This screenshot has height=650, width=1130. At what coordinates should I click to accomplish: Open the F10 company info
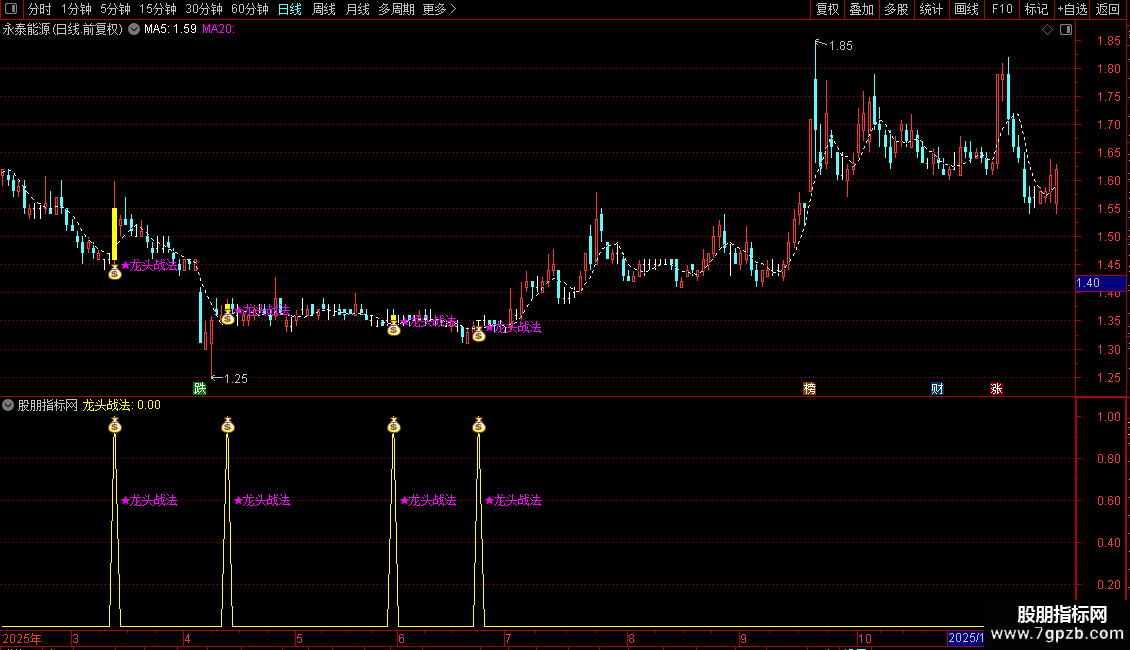click(1002, 9)
